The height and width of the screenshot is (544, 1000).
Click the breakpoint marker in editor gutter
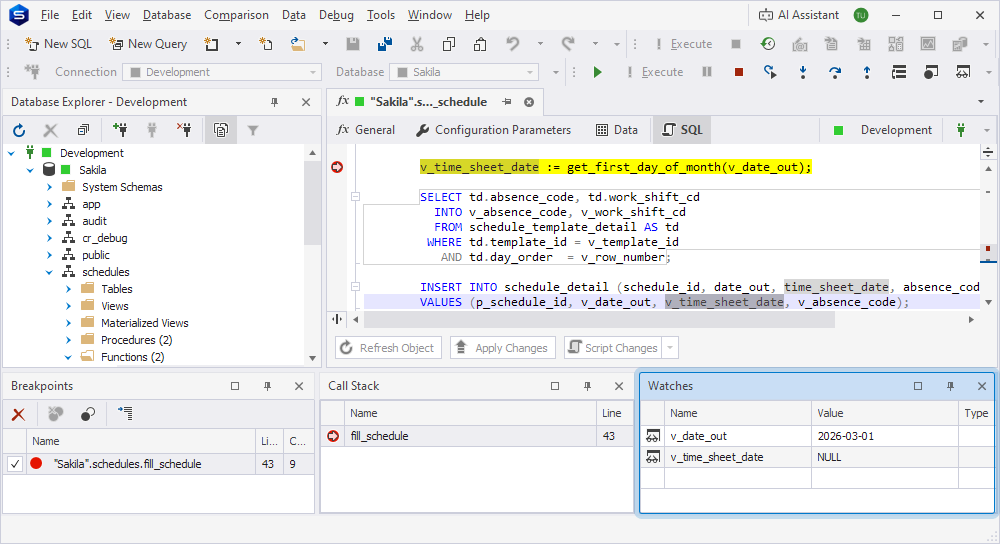[x=337, y=167]
